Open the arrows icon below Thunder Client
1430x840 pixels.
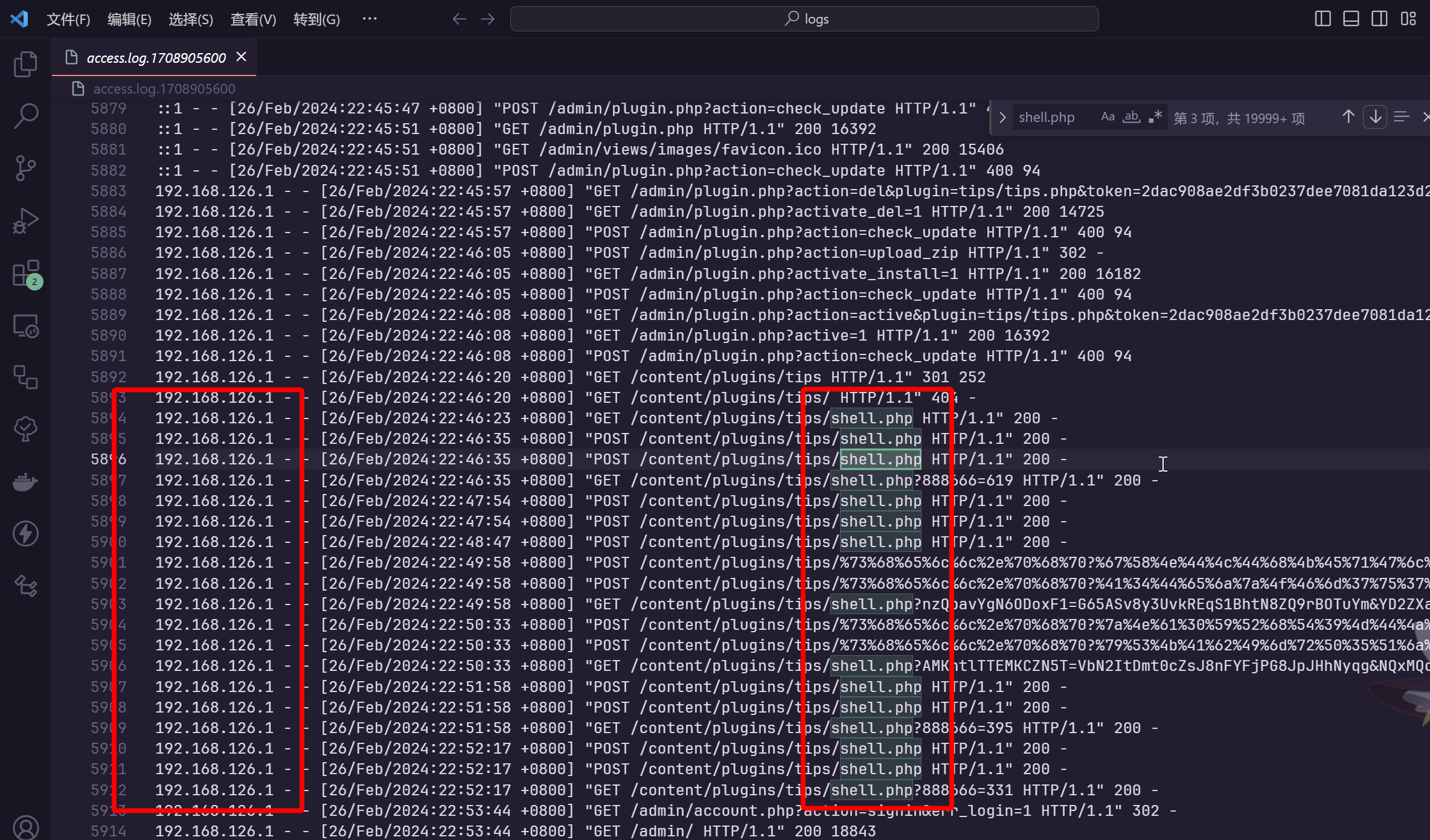[25, 586]
